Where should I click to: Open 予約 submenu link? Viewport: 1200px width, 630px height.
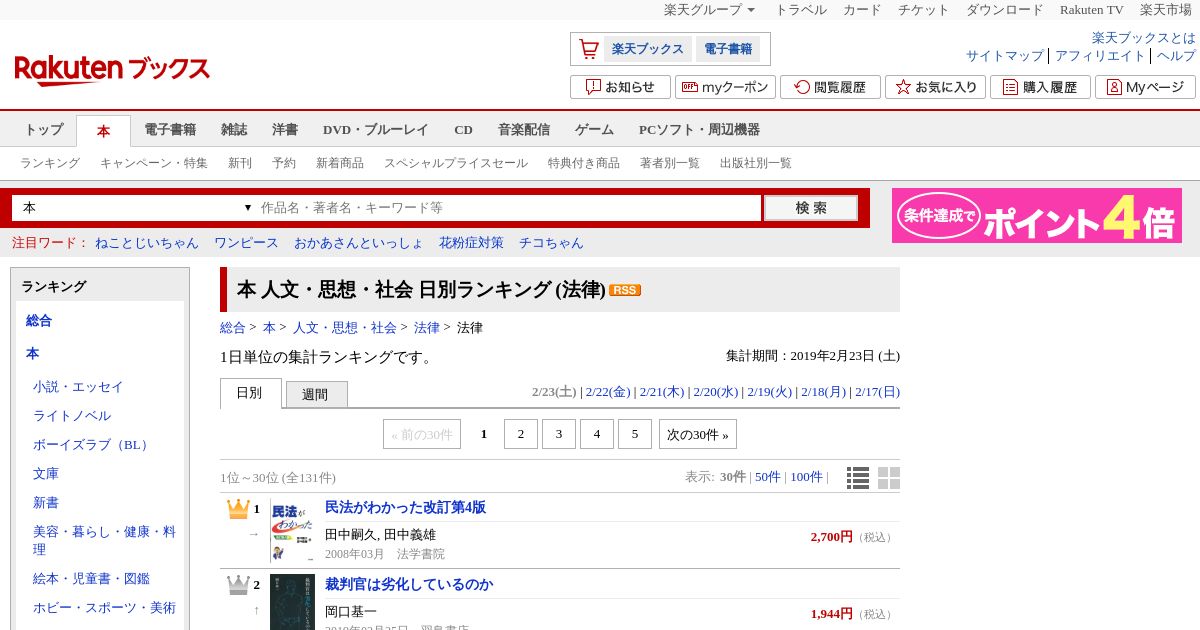[x=284, y=163]
